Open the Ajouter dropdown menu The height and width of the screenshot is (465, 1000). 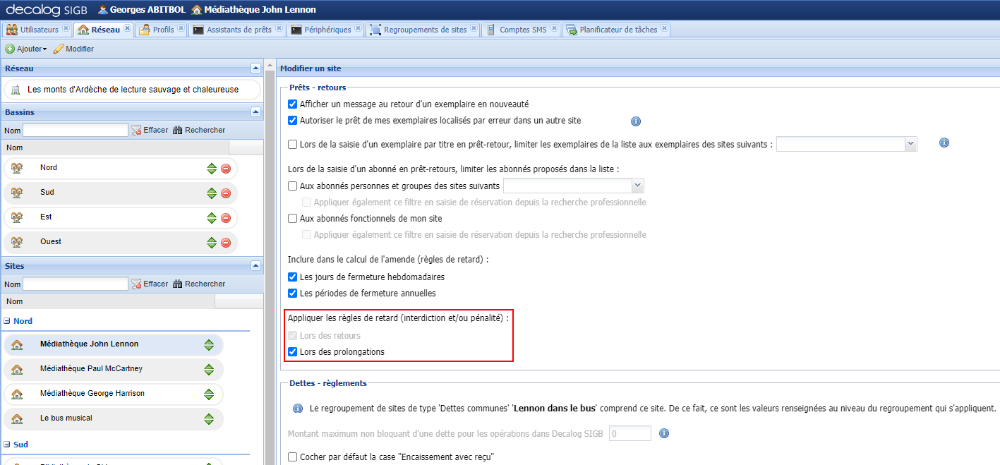(26, 48)
